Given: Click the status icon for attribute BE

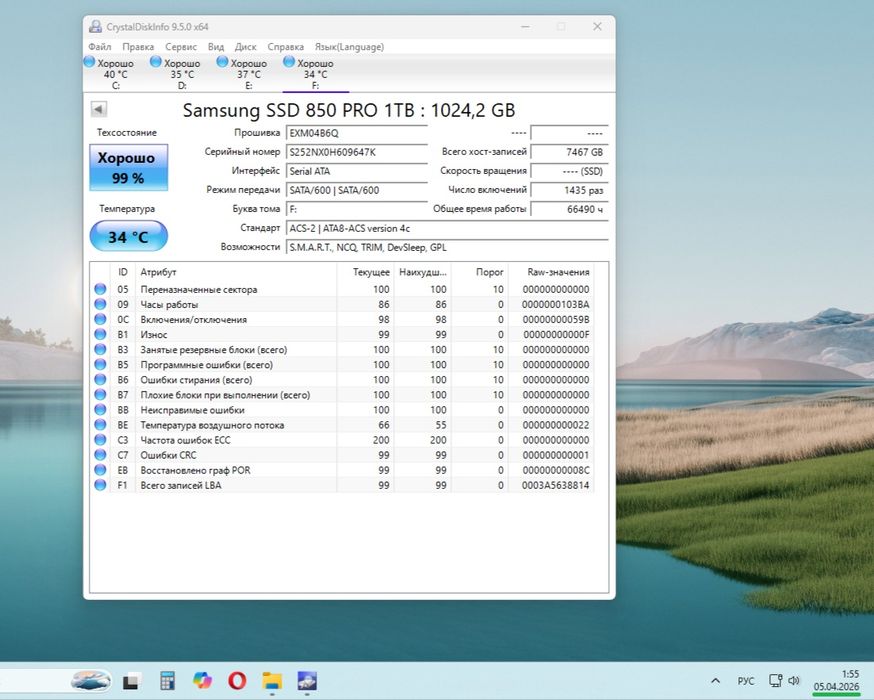Looking at the screenshot, I should [100, 425].
